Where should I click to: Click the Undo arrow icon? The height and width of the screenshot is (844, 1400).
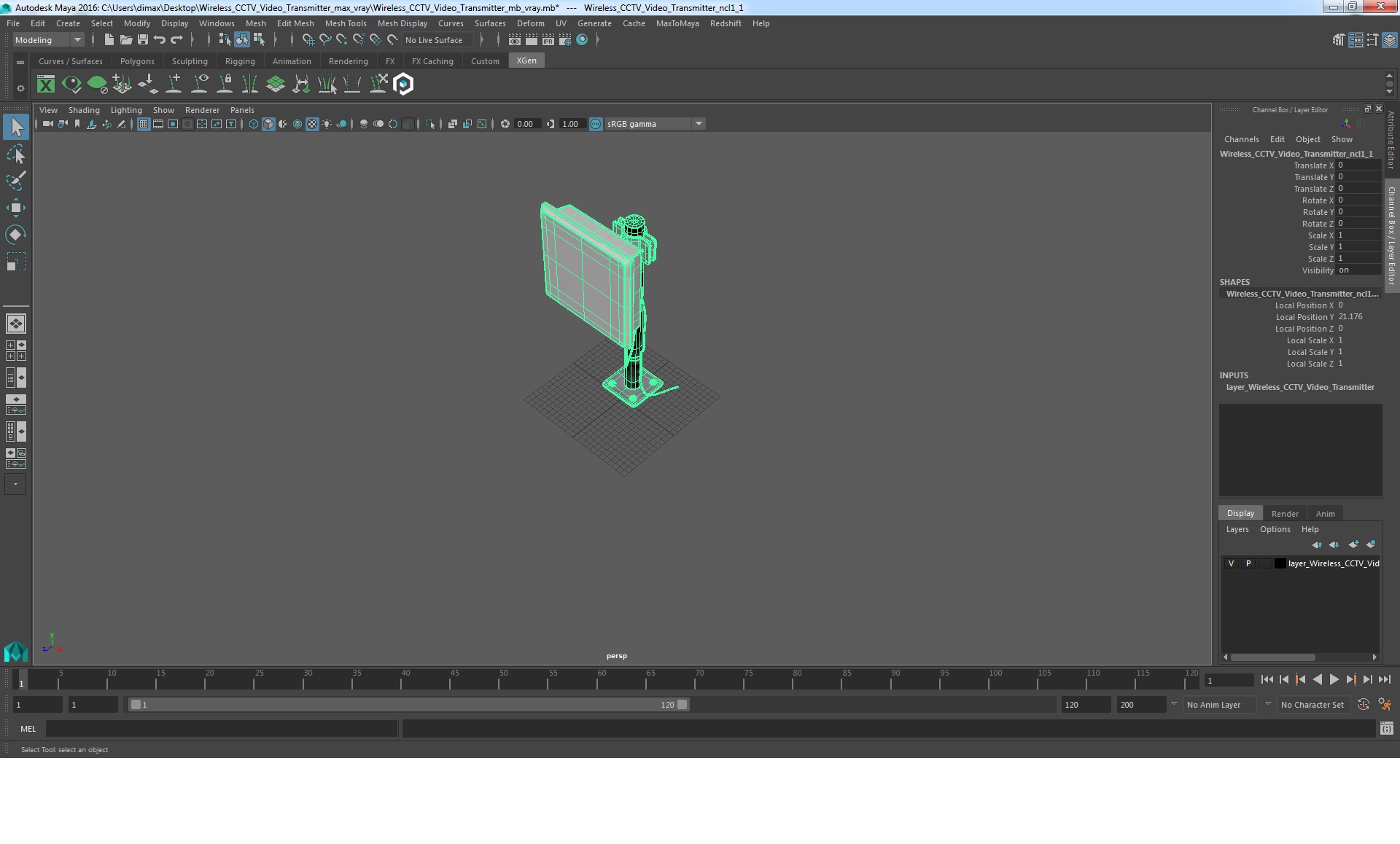coord(160,40)
